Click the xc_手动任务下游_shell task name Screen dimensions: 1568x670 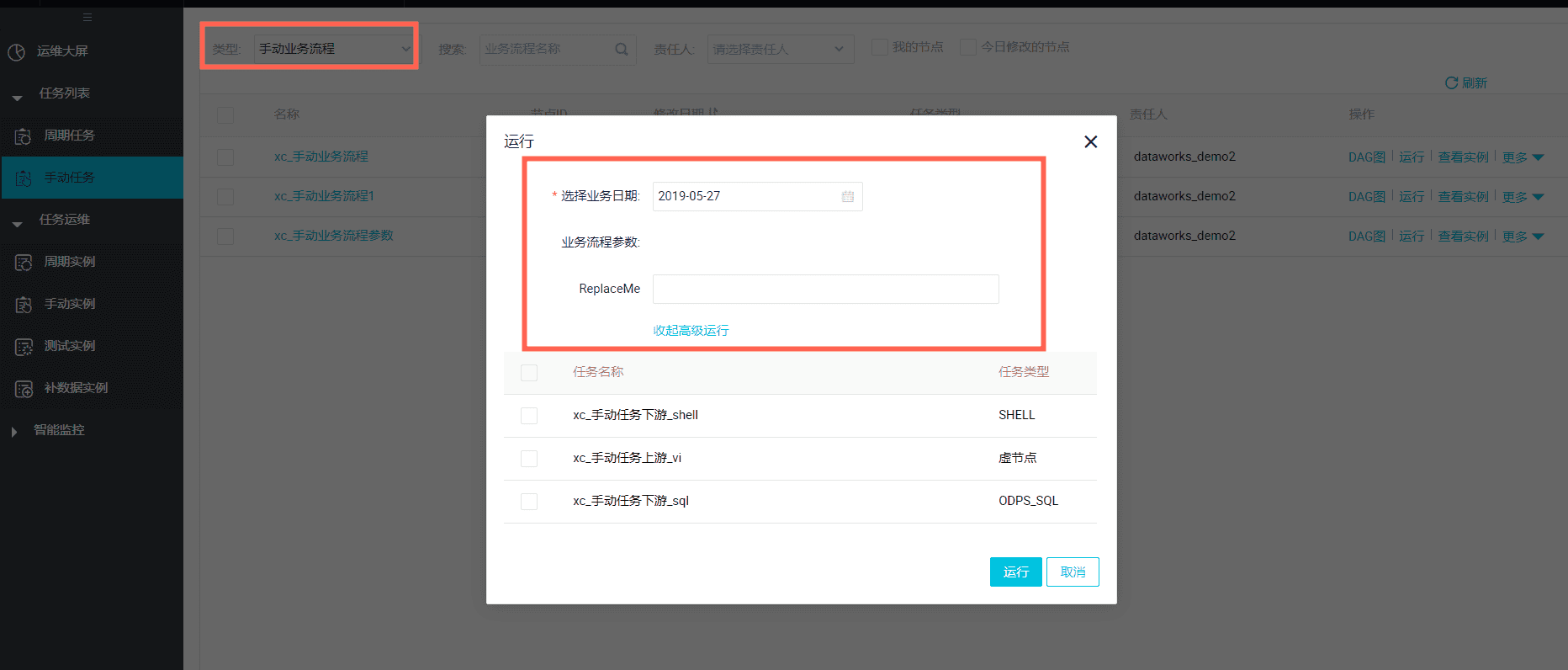(636, 415)
